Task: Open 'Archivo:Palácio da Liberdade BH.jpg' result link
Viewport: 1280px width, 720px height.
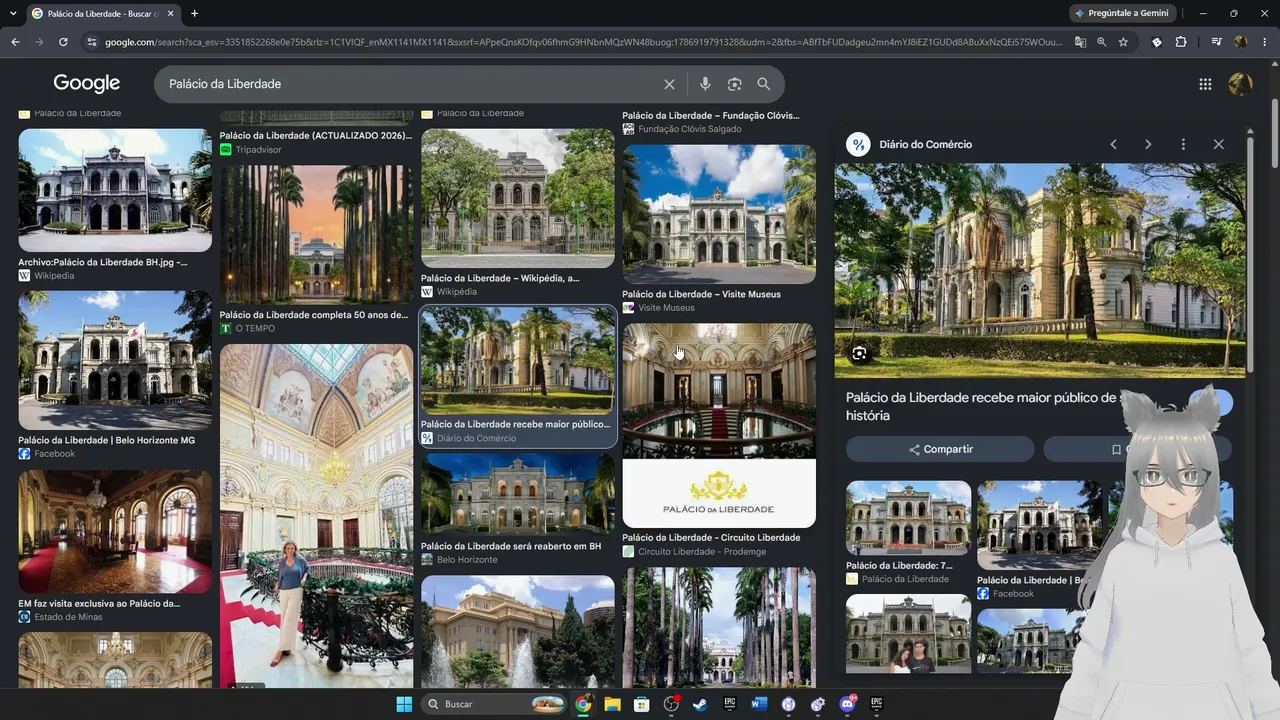Action: click(x=103, y=262)
